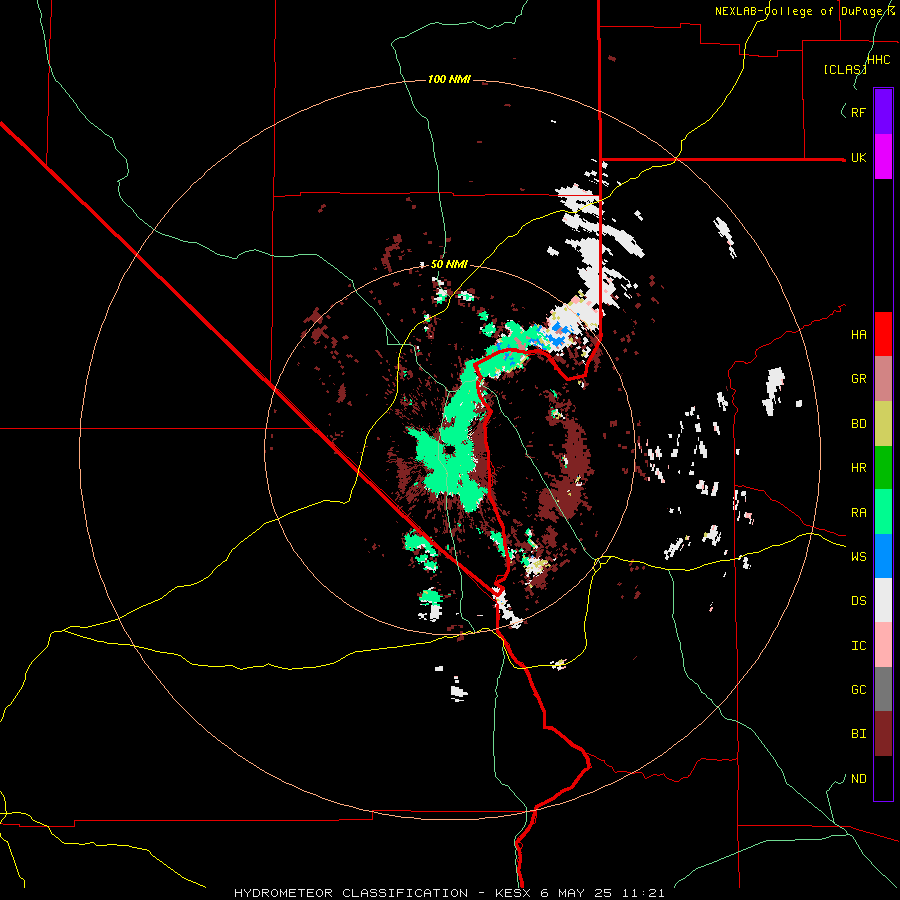Click the KESX station identifier
900x900 pixels.
tap(513, 893)
